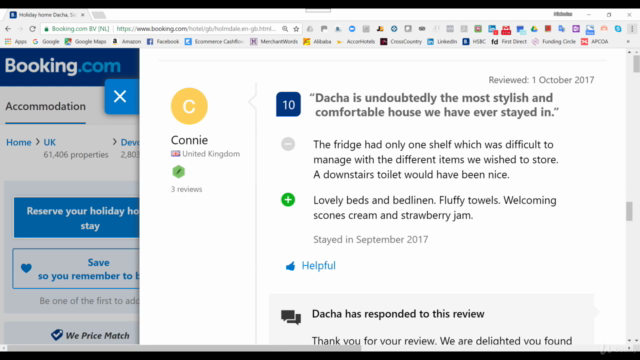Click Connie's yellow C avatar
Screen dimensions: 640x360
pyautogui.click(x=189, y=106)
